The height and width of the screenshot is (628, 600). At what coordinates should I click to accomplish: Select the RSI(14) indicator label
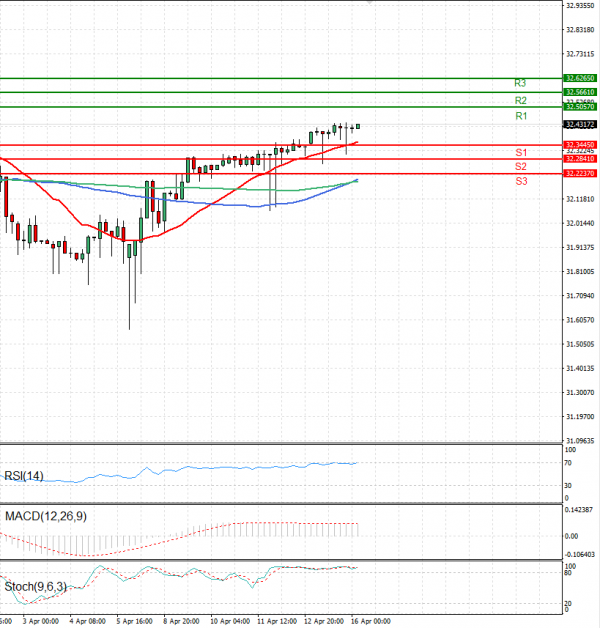24,476
